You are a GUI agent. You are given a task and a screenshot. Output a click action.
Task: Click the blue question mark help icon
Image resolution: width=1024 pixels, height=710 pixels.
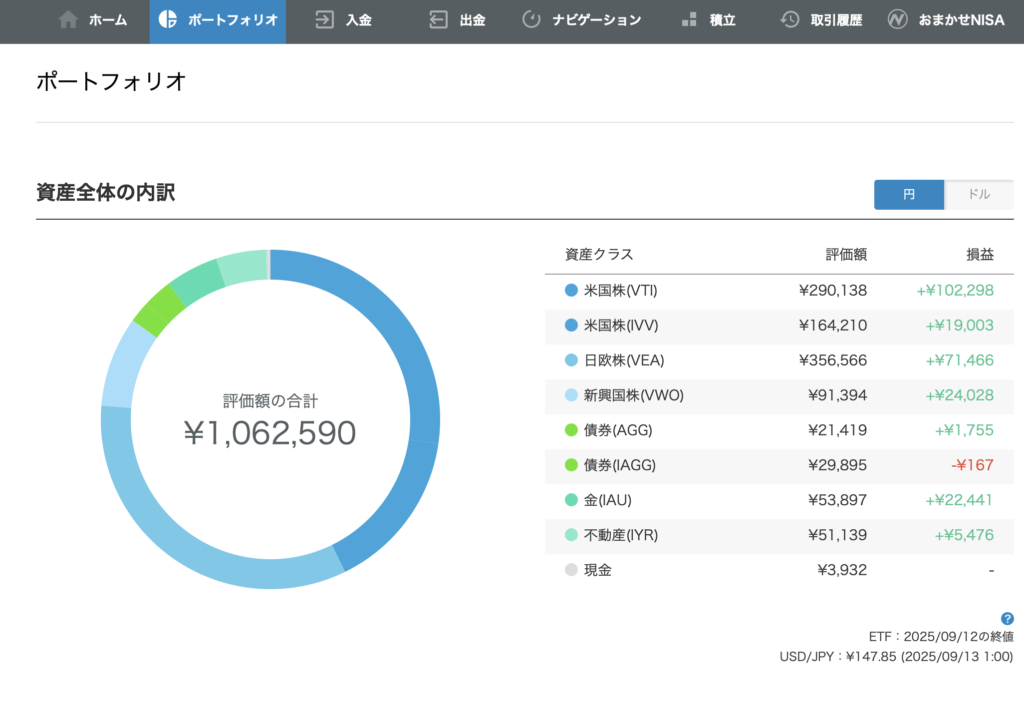pos(1007,618)
